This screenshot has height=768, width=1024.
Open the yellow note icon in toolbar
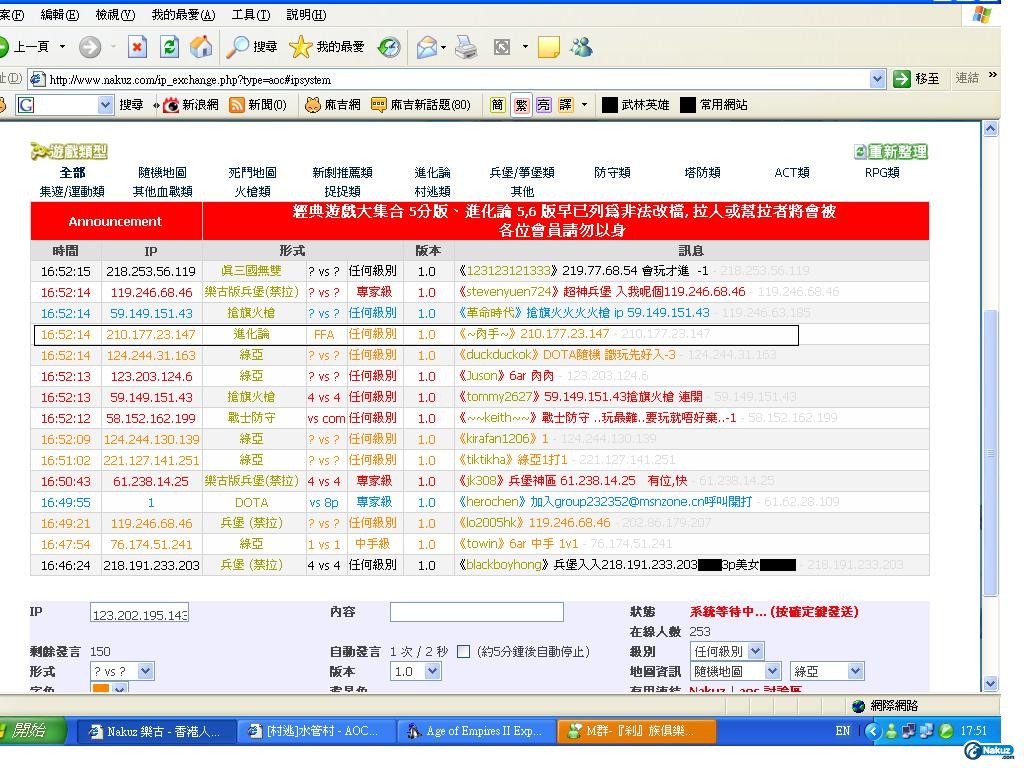click(x=549, y=47)
